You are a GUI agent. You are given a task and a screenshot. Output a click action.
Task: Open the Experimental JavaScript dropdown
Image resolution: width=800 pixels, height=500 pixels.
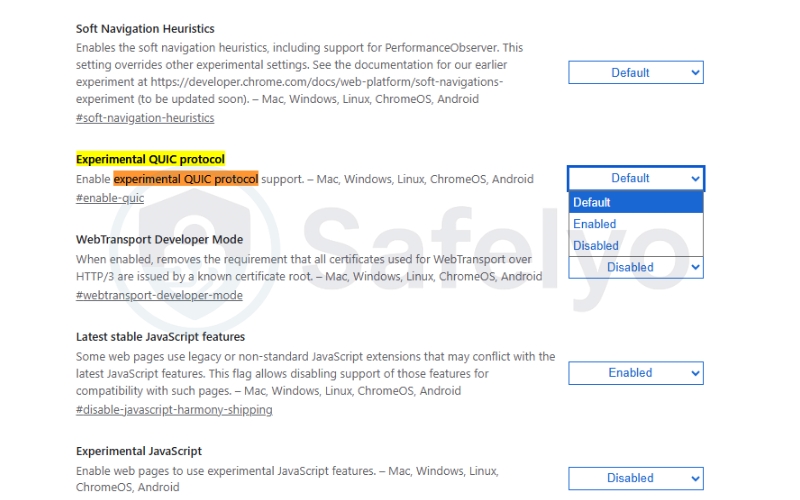(636, 478)
